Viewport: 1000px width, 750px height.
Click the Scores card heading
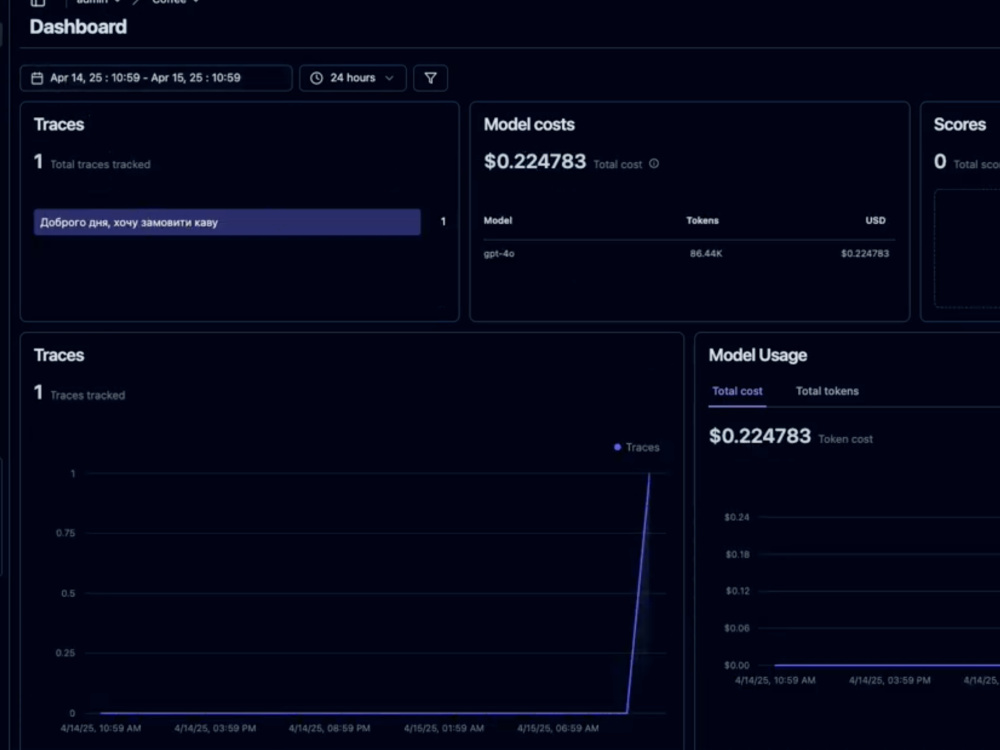click(x=960, y=124)
